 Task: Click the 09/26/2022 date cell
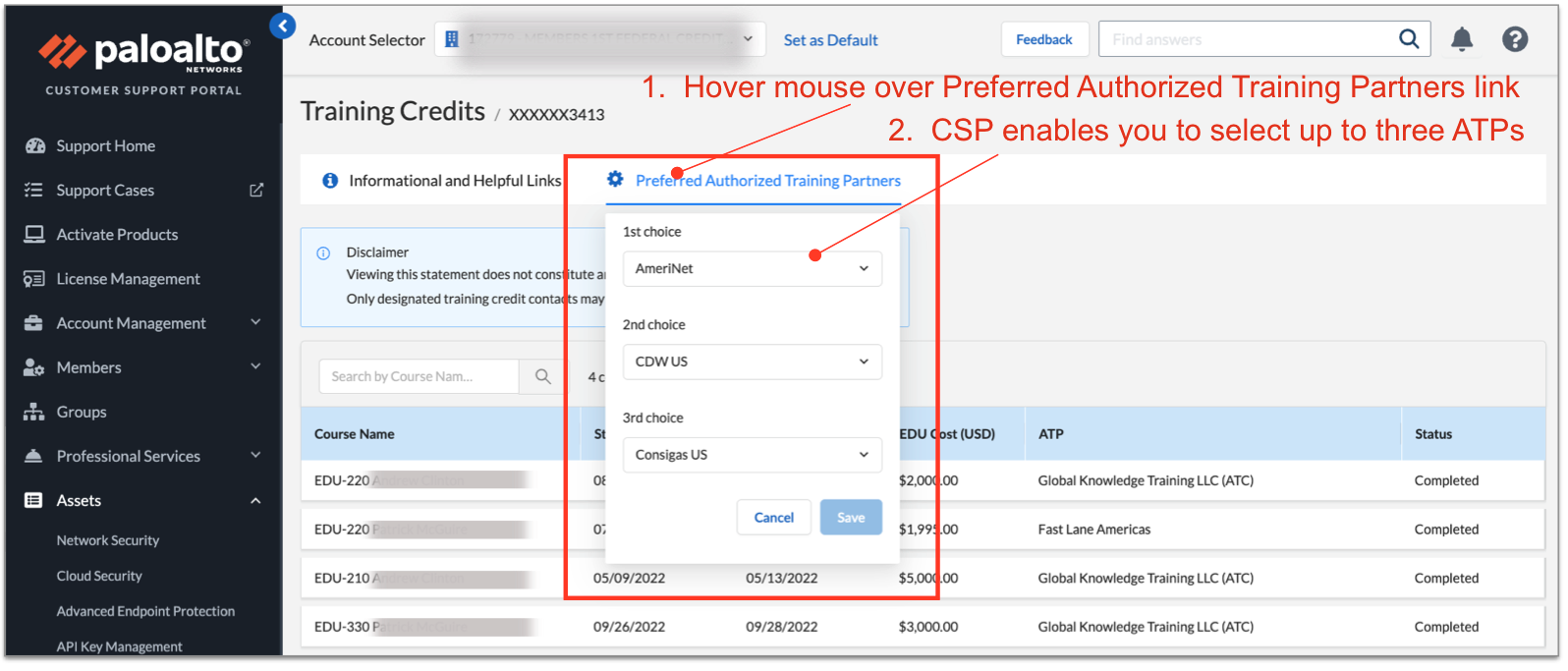(x=630, y=627)
